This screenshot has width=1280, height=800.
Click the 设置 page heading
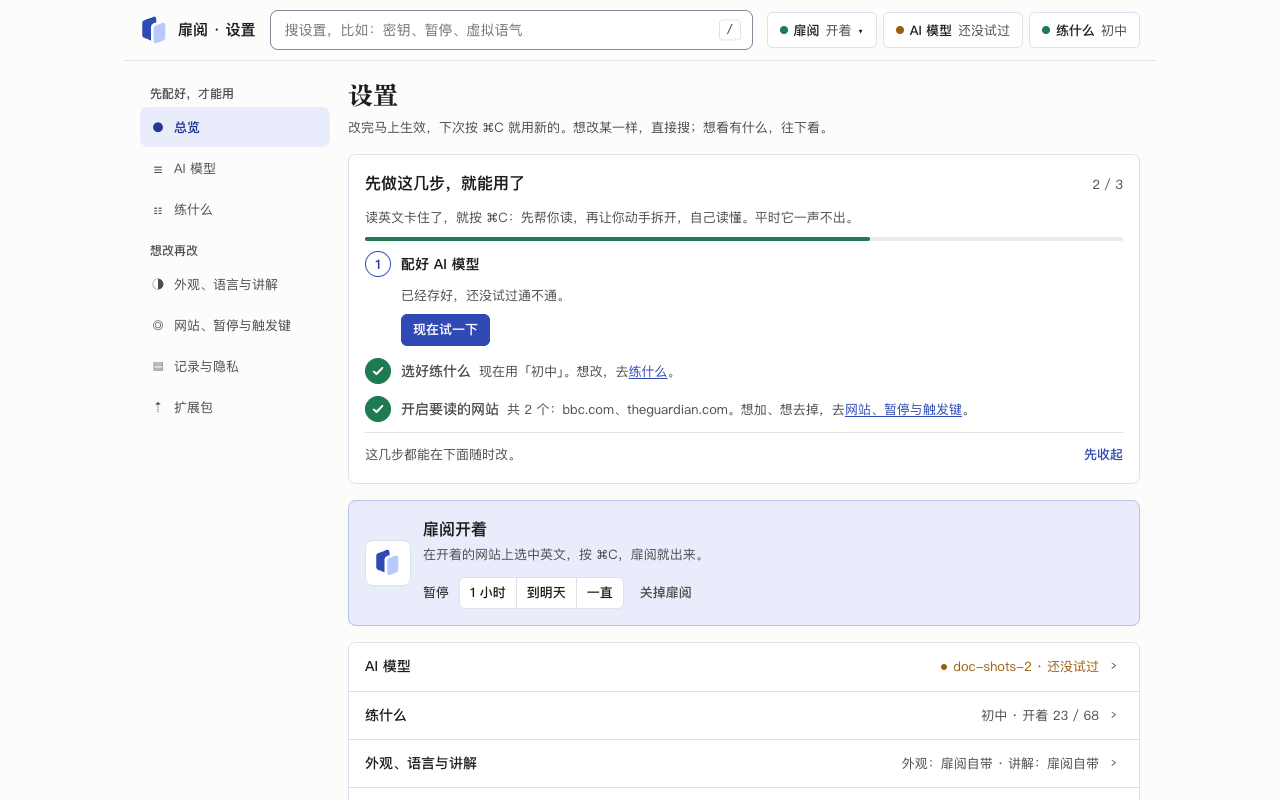point(373,96)
